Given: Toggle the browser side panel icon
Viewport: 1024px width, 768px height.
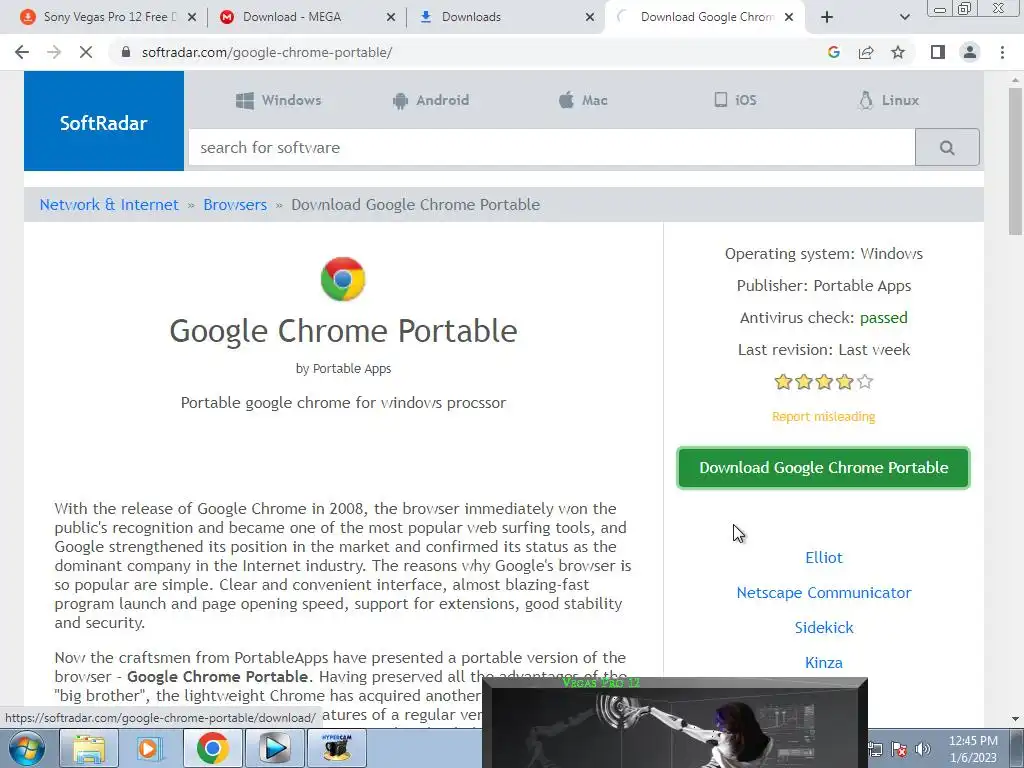Looking at the screenshot, I should tap(938, 52).
